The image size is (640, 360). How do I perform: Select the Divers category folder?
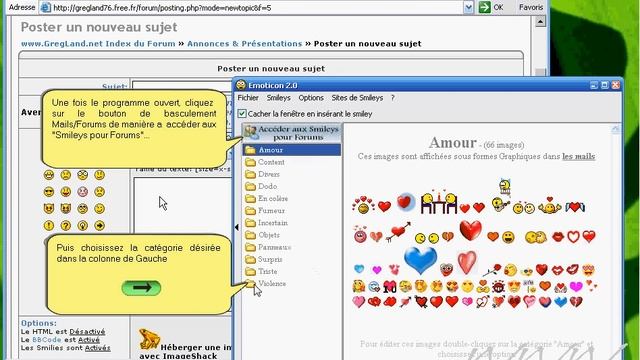[262, 174]
